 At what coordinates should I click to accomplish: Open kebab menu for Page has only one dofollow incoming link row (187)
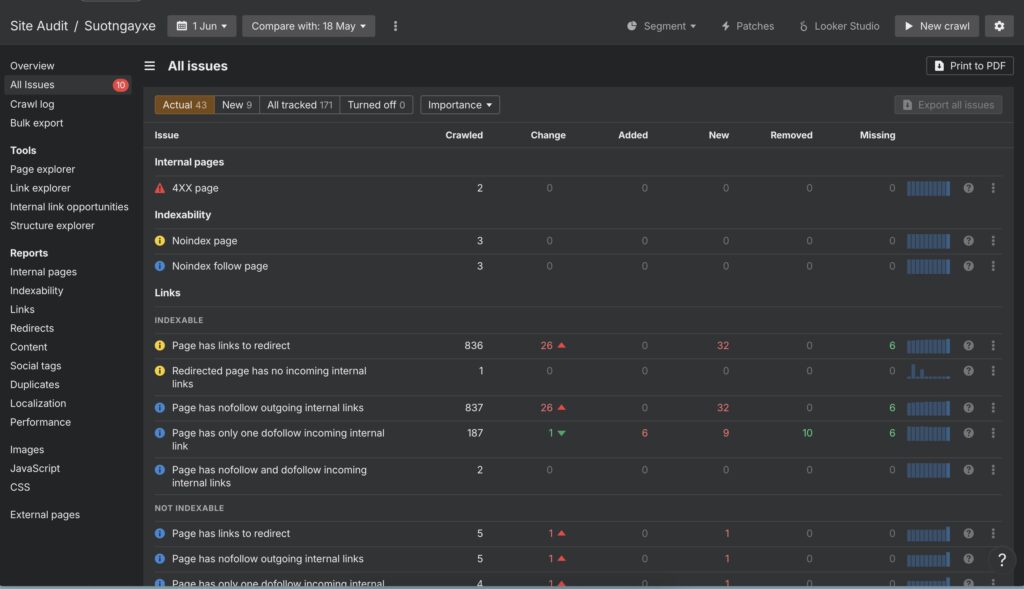pyautogui.click(x=993, y=433)
